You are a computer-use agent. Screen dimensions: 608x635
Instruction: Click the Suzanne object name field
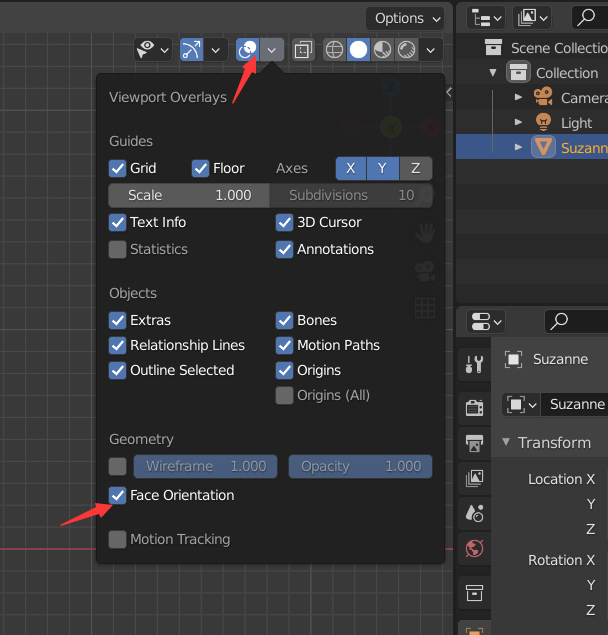tap(575, 405)
